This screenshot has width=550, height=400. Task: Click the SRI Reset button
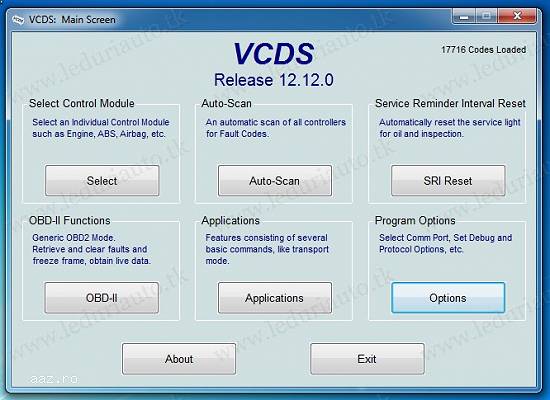pyautogui.click(x=448, y=181)
